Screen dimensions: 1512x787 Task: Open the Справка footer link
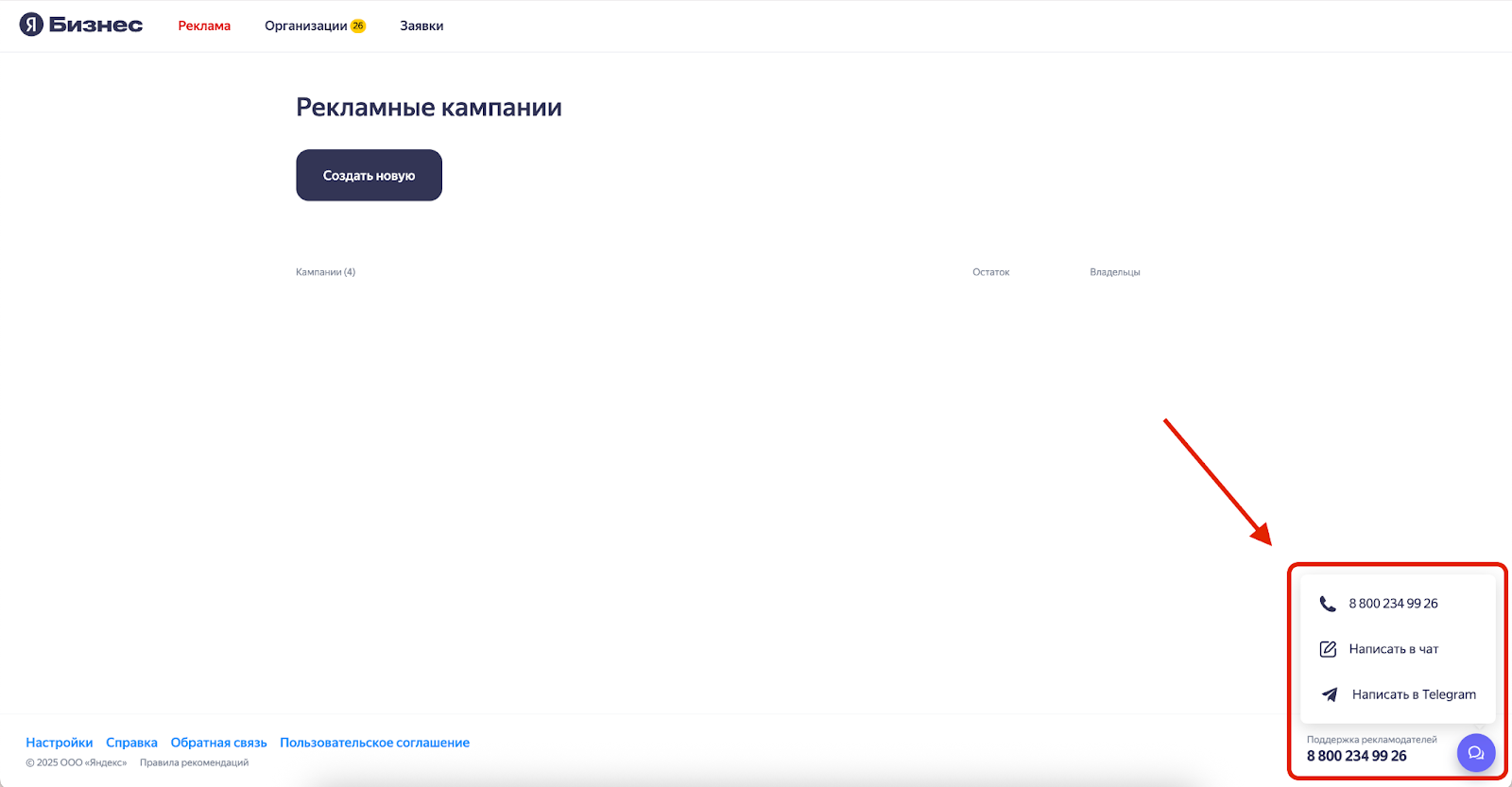(x=131, y=743)
